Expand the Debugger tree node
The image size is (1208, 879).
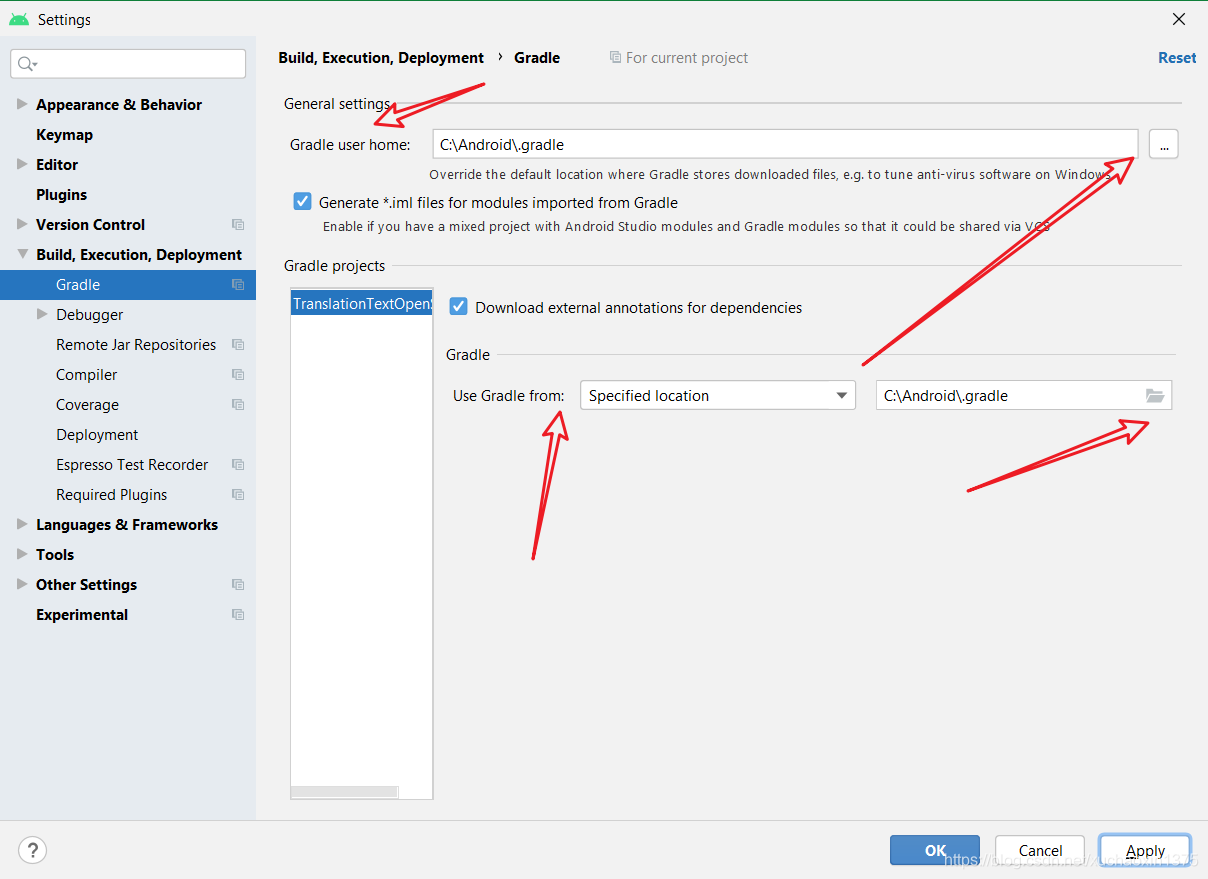(x=42, y=315)
